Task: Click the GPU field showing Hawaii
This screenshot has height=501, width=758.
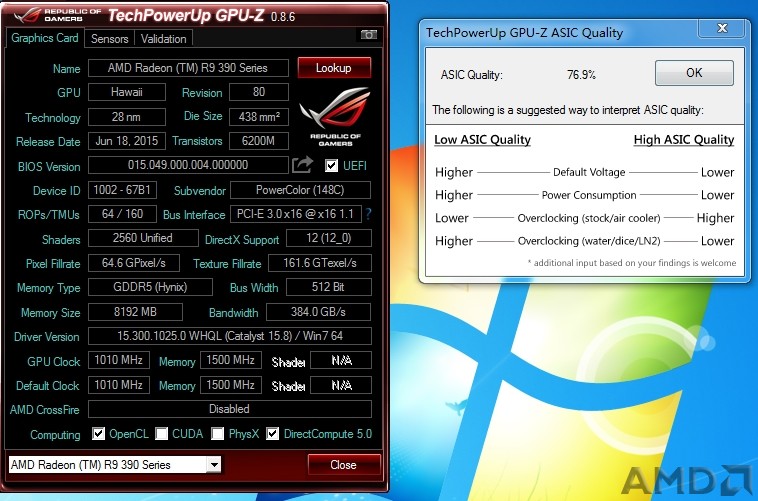Action: (127, 92)
